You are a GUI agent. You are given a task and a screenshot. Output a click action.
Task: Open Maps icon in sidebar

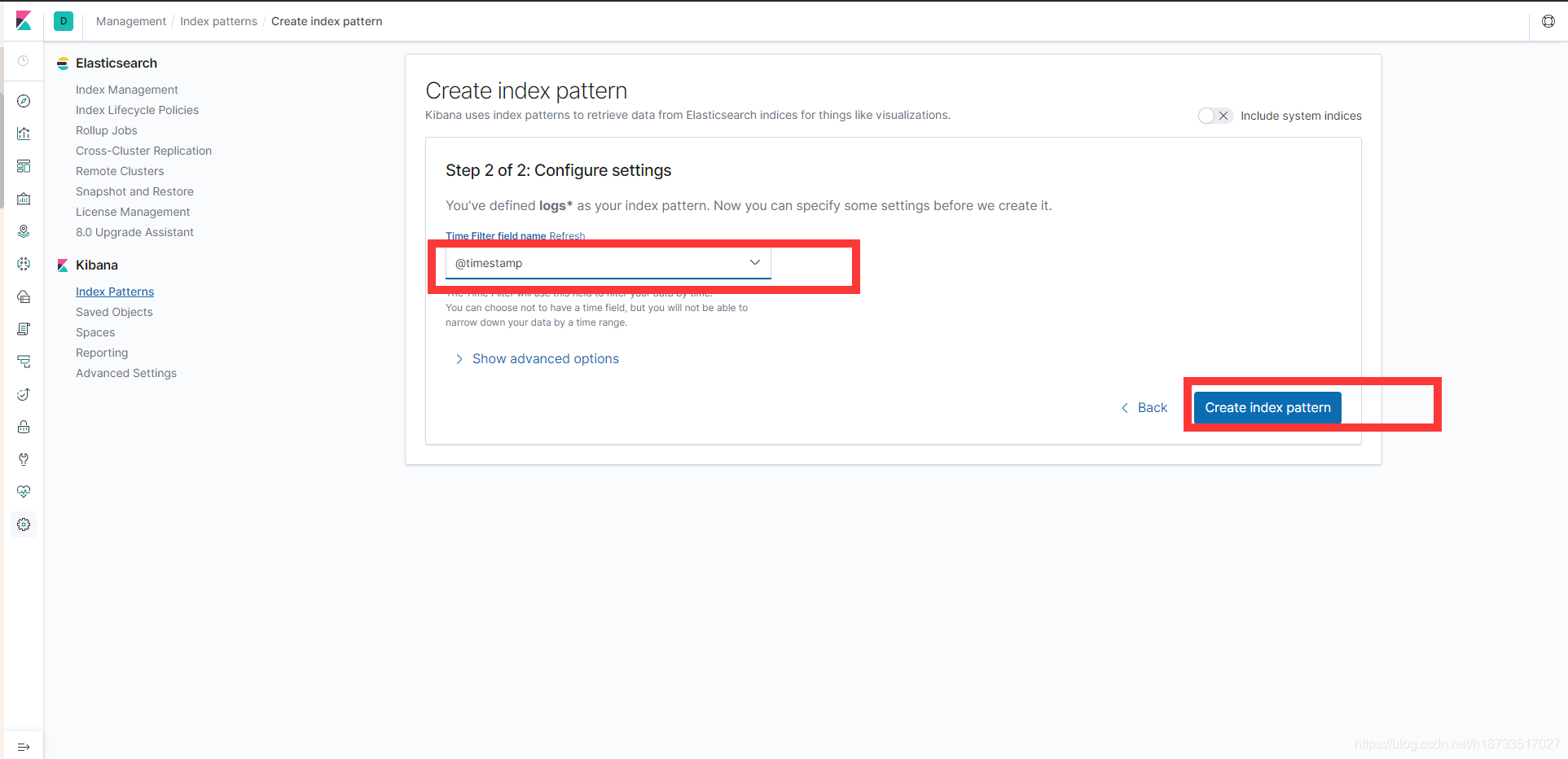click(24, 231)
